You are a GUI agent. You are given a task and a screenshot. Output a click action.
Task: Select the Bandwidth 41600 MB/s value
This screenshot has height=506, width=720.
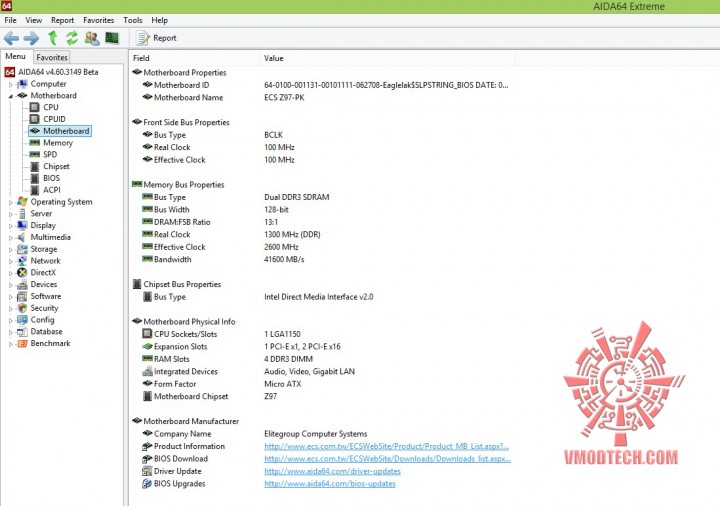284,259
